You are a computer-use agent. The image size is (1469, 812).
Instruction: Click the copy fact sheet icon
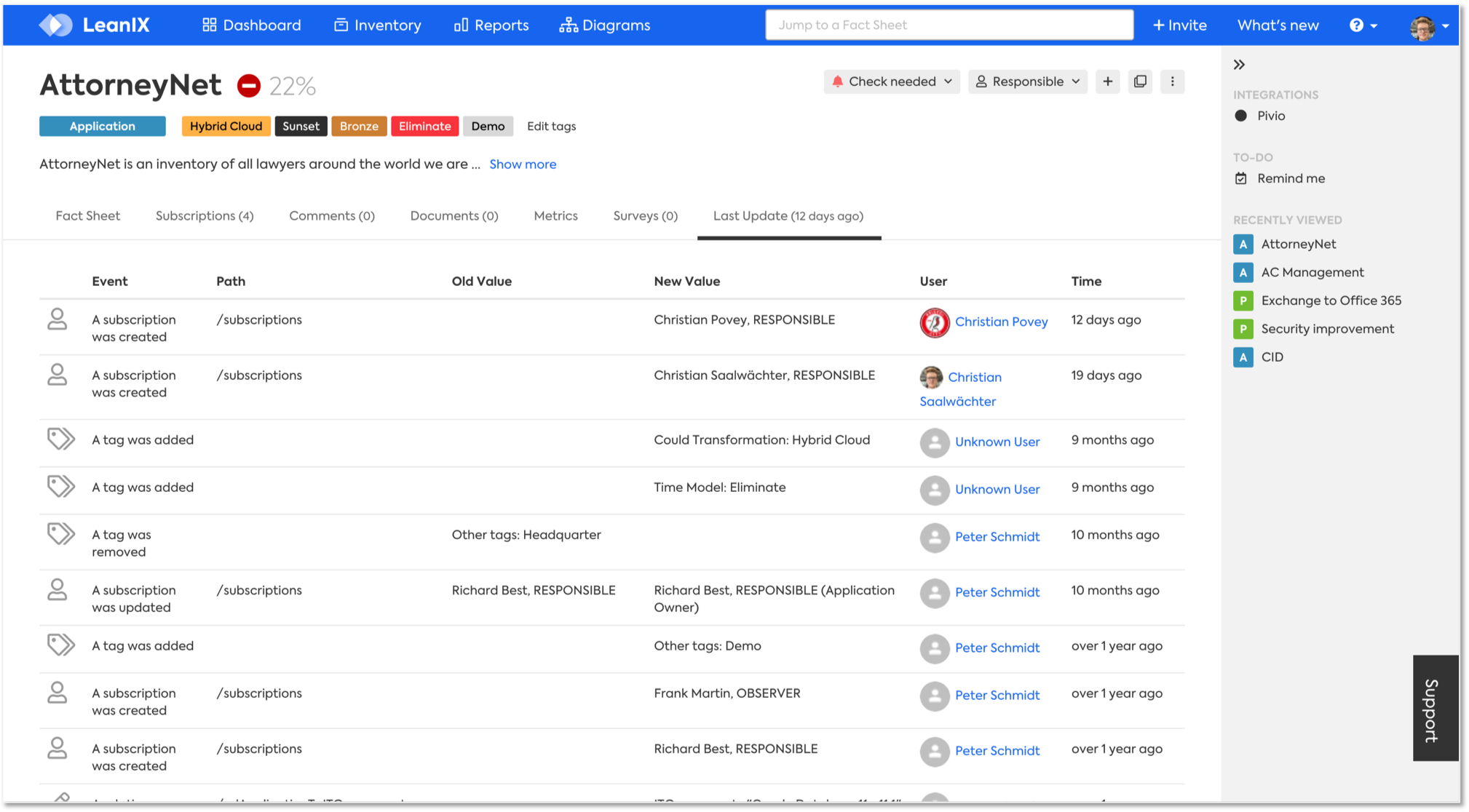[1140, 81]
